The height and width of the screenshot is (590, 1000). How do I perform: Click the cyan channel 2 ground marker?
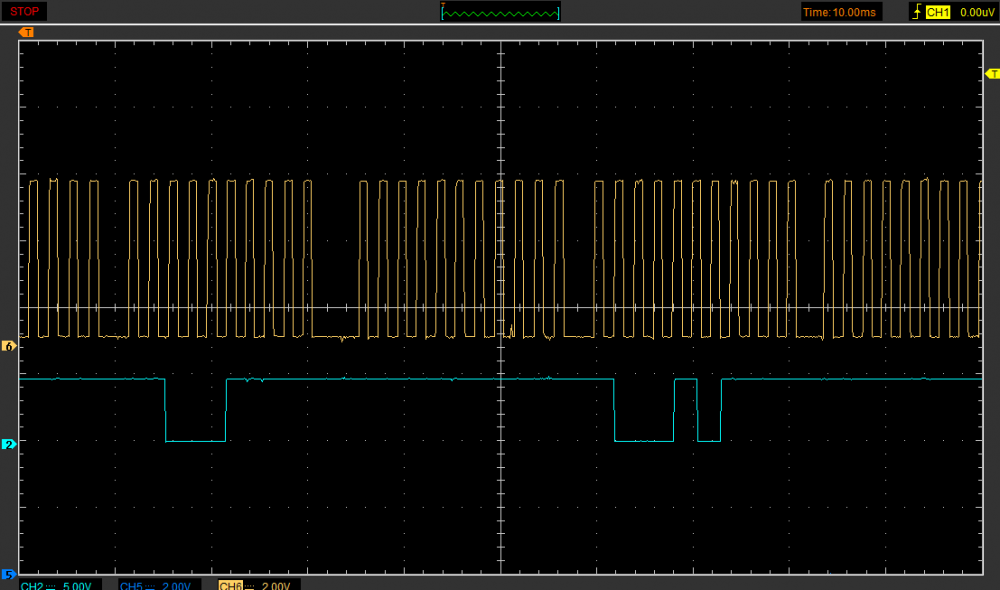point(9,444)
